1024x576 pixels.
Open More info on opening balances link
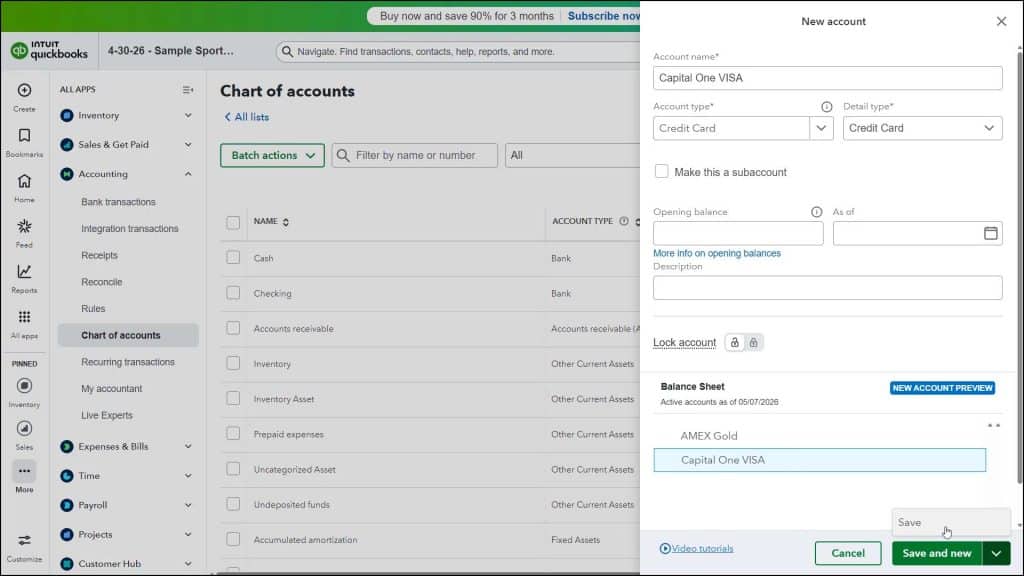point(716,253)
